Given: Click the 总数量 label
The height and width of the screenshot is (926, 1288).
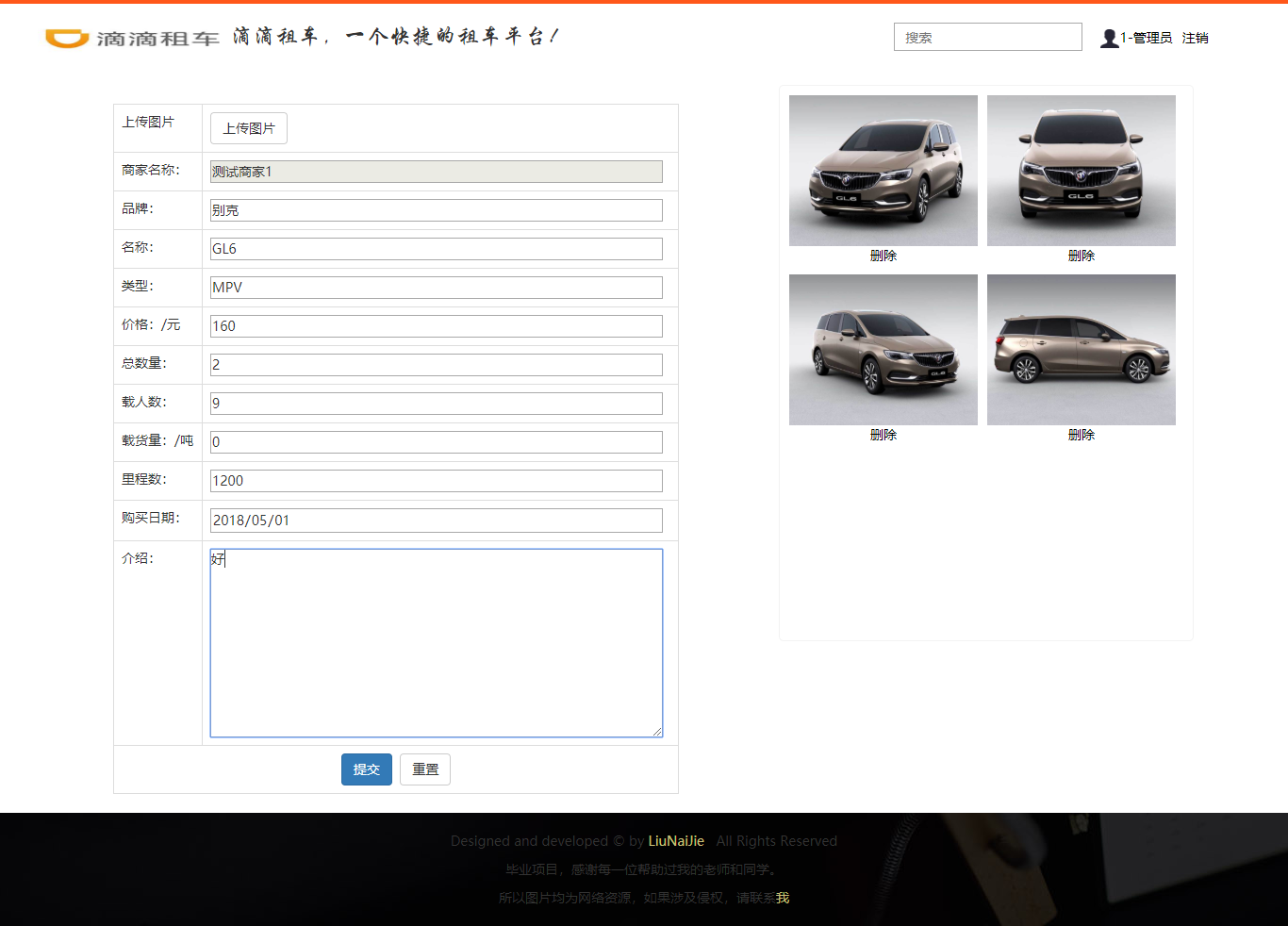Looking at the screenshot, I should [x=144, y=363].
